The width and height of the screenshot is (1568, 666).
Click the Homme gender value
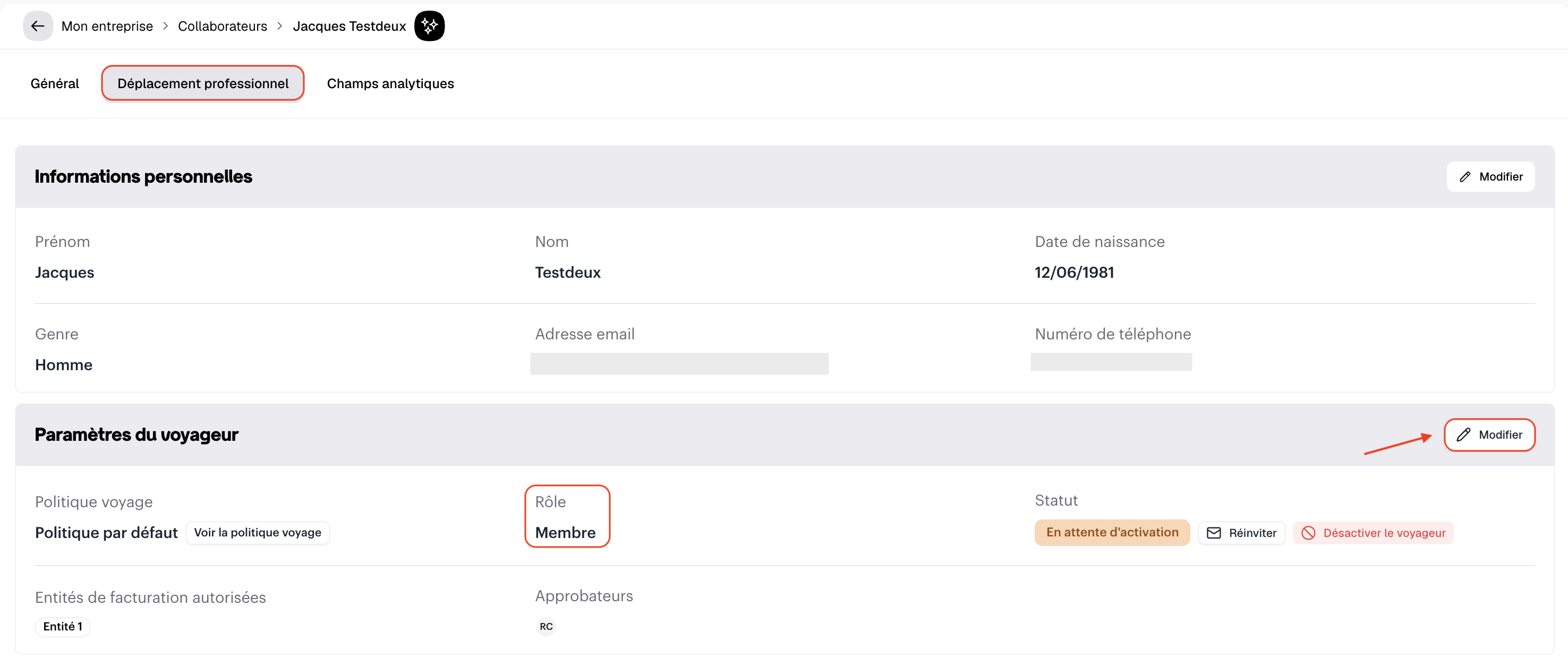point(64,365)
